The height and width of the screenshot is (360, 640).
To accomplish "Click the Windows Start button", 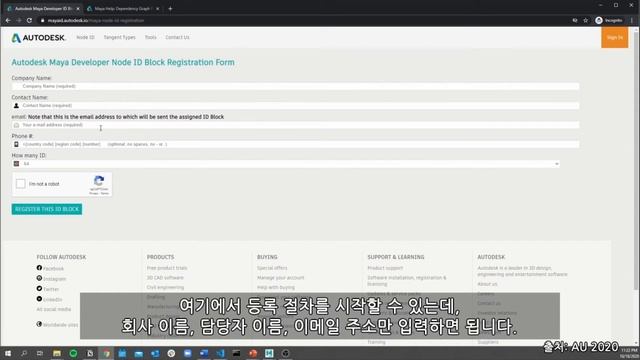I will coord(8,353).
